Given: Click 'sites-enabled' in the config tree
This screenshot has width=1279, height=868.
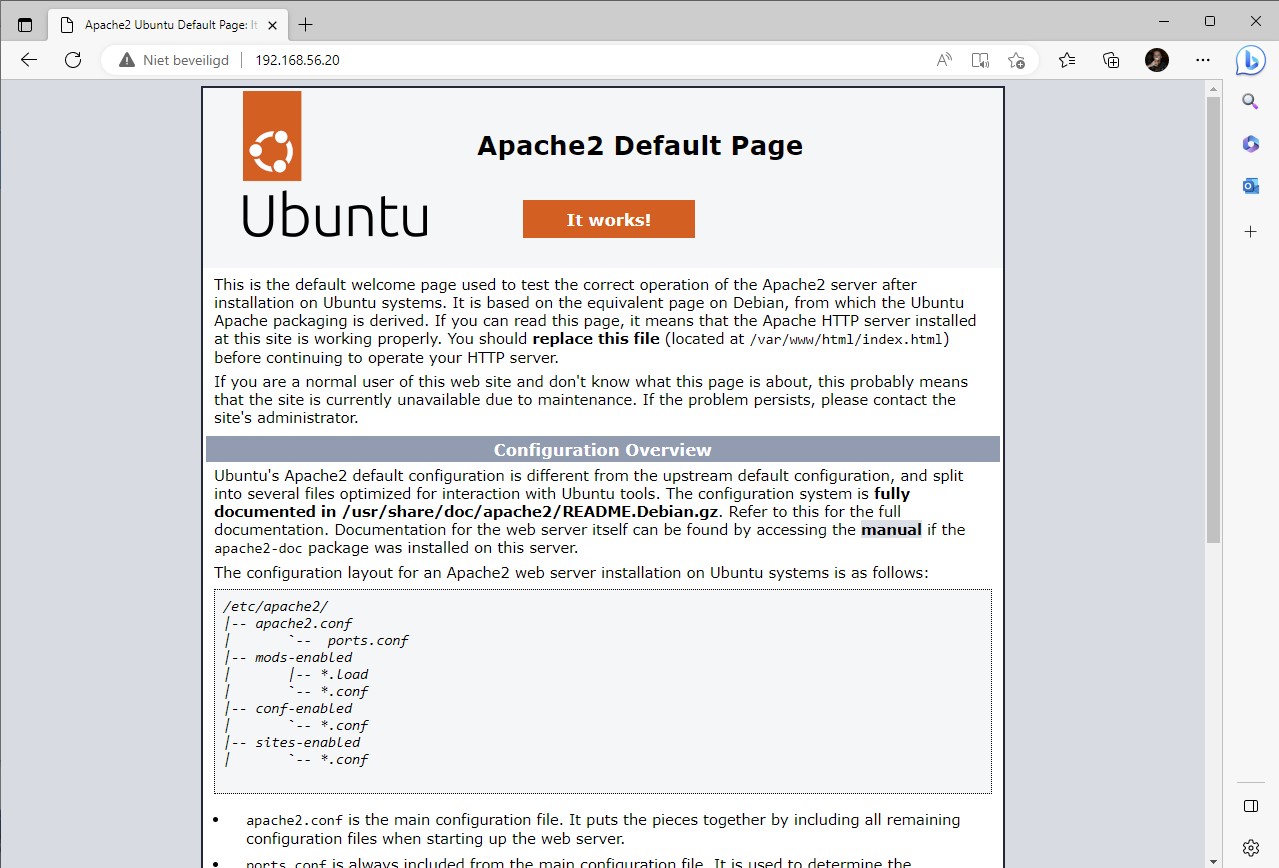Looking at the screenshot, I should 308,742.
